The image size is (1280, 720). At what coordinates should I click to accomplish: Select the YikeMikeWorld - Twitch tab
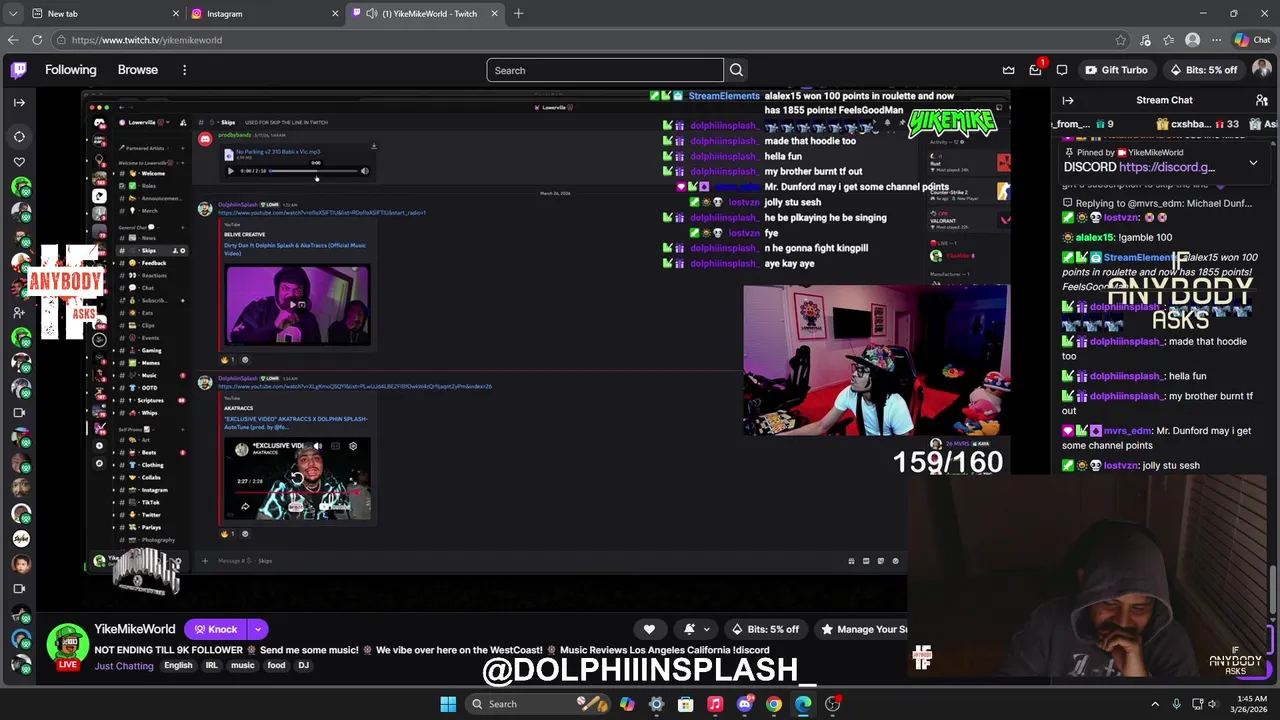tap(425, 14)
